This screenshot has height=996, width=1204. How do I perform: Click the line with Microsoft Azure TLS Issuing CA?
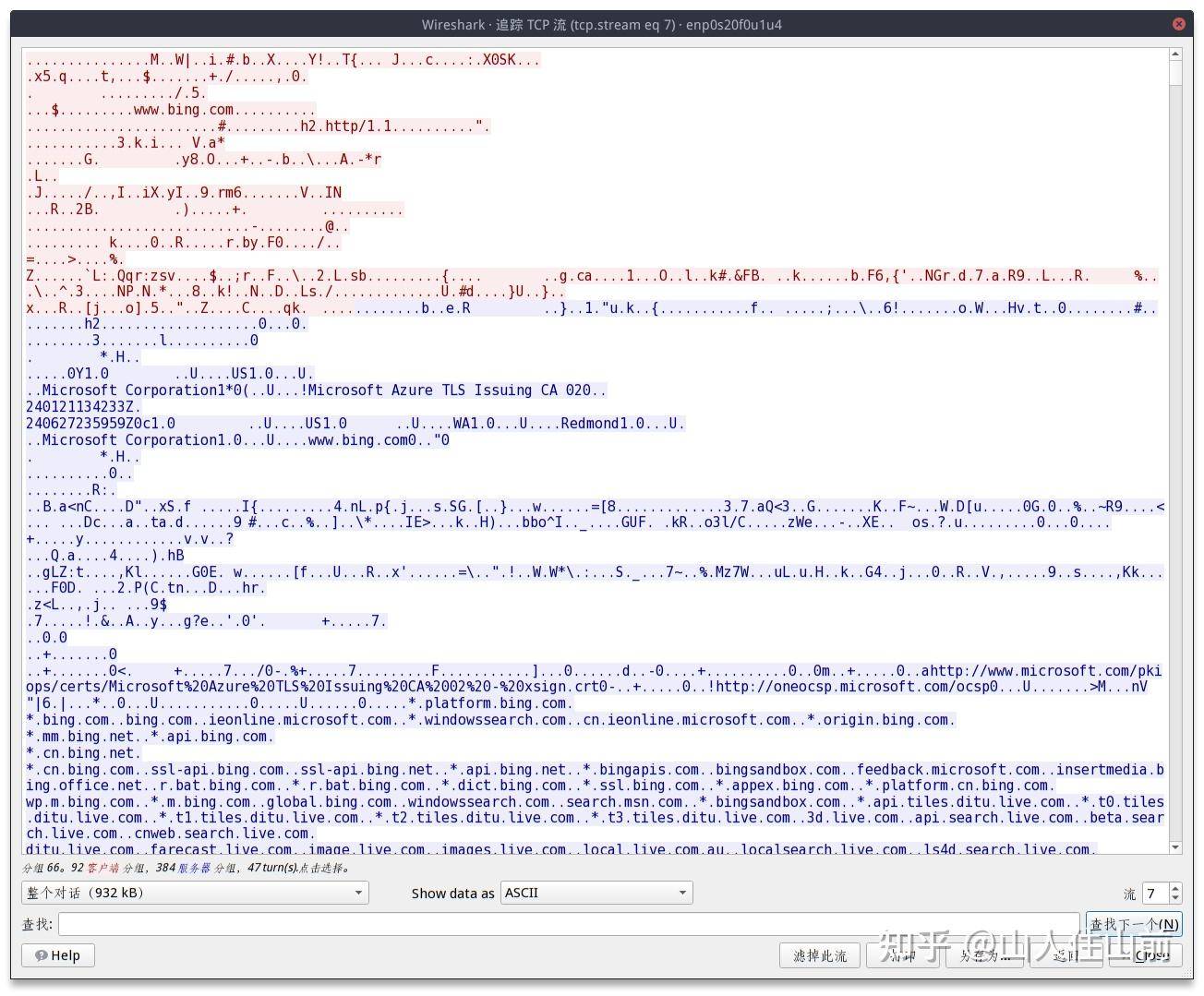(x=317, y=390)
